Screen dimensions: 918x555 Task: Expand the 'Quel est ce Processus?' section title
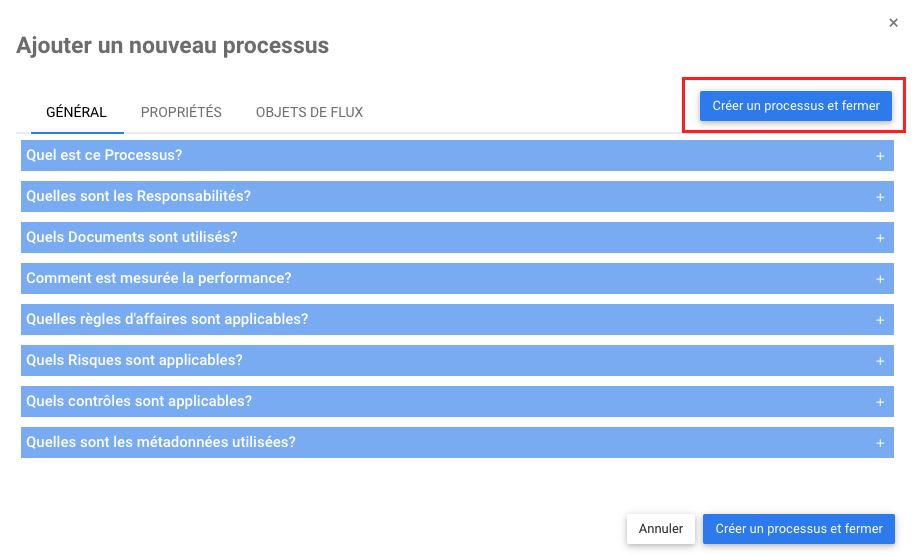[104, 155]
